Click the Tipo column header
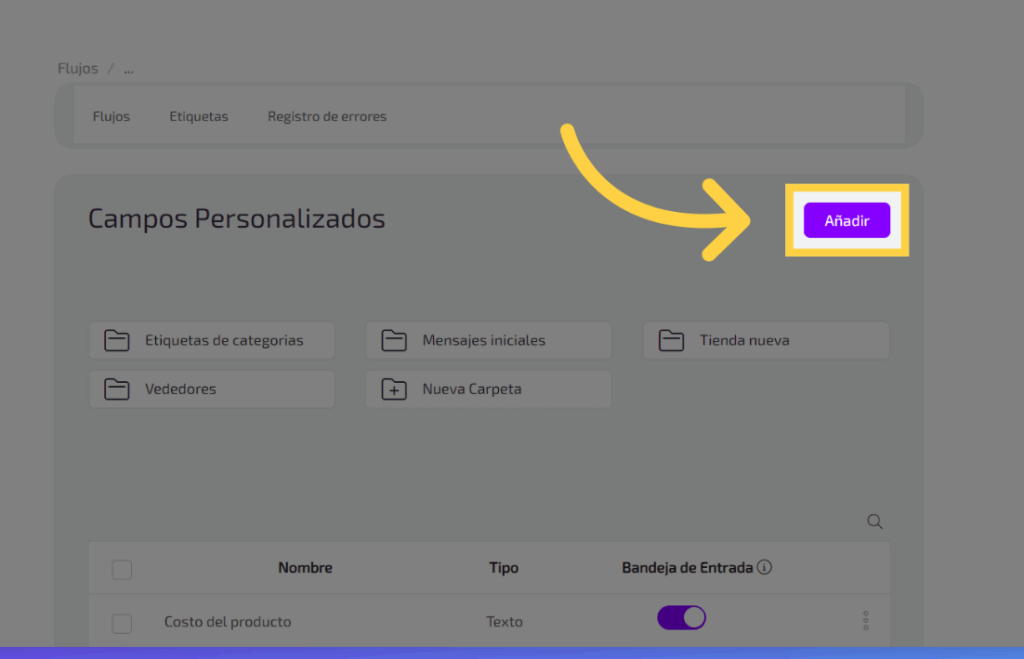Viewport: 1024px width, 659px height. [504, 568]
